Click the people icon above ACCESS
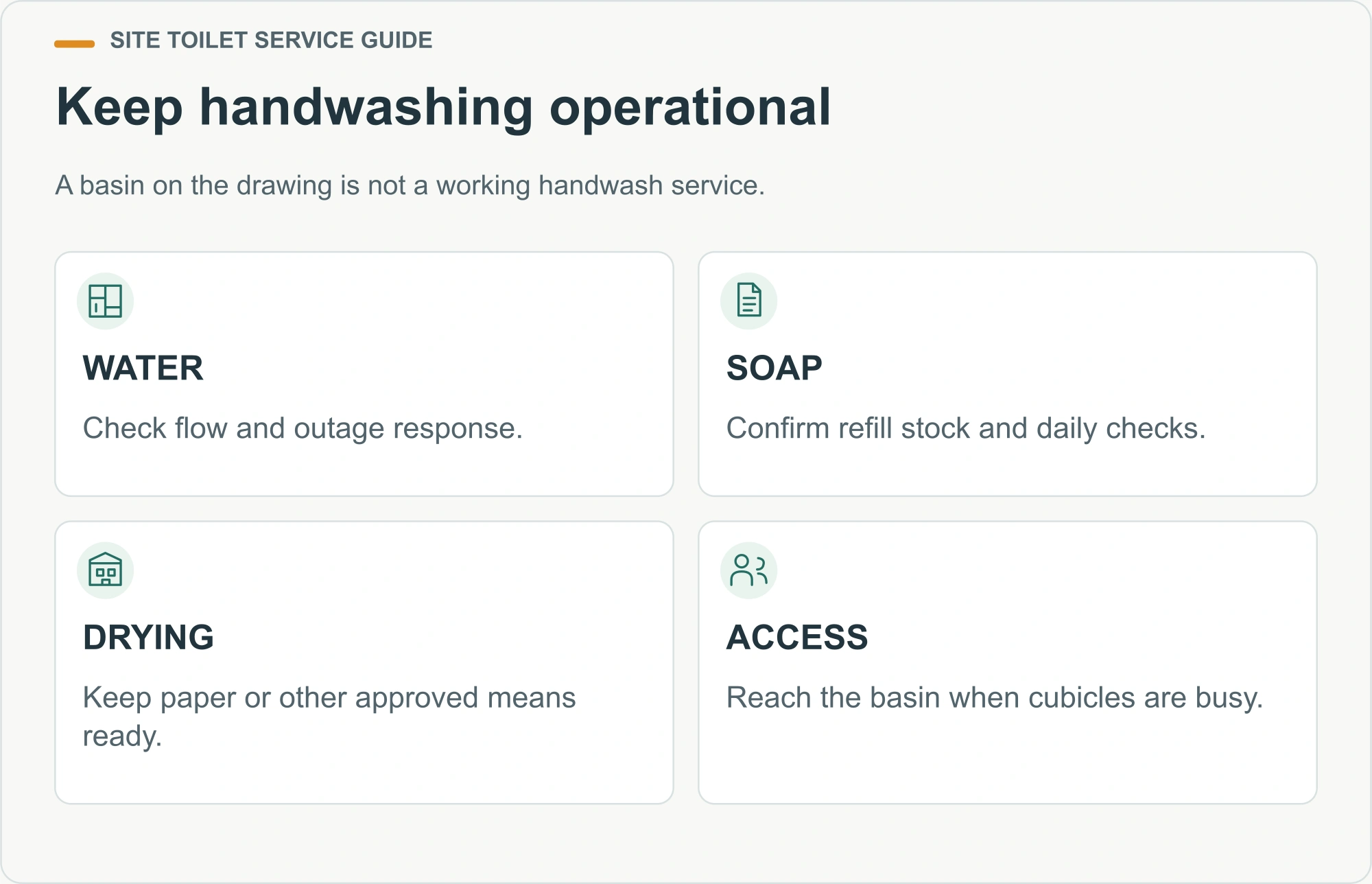 click(x=748, y=570)
